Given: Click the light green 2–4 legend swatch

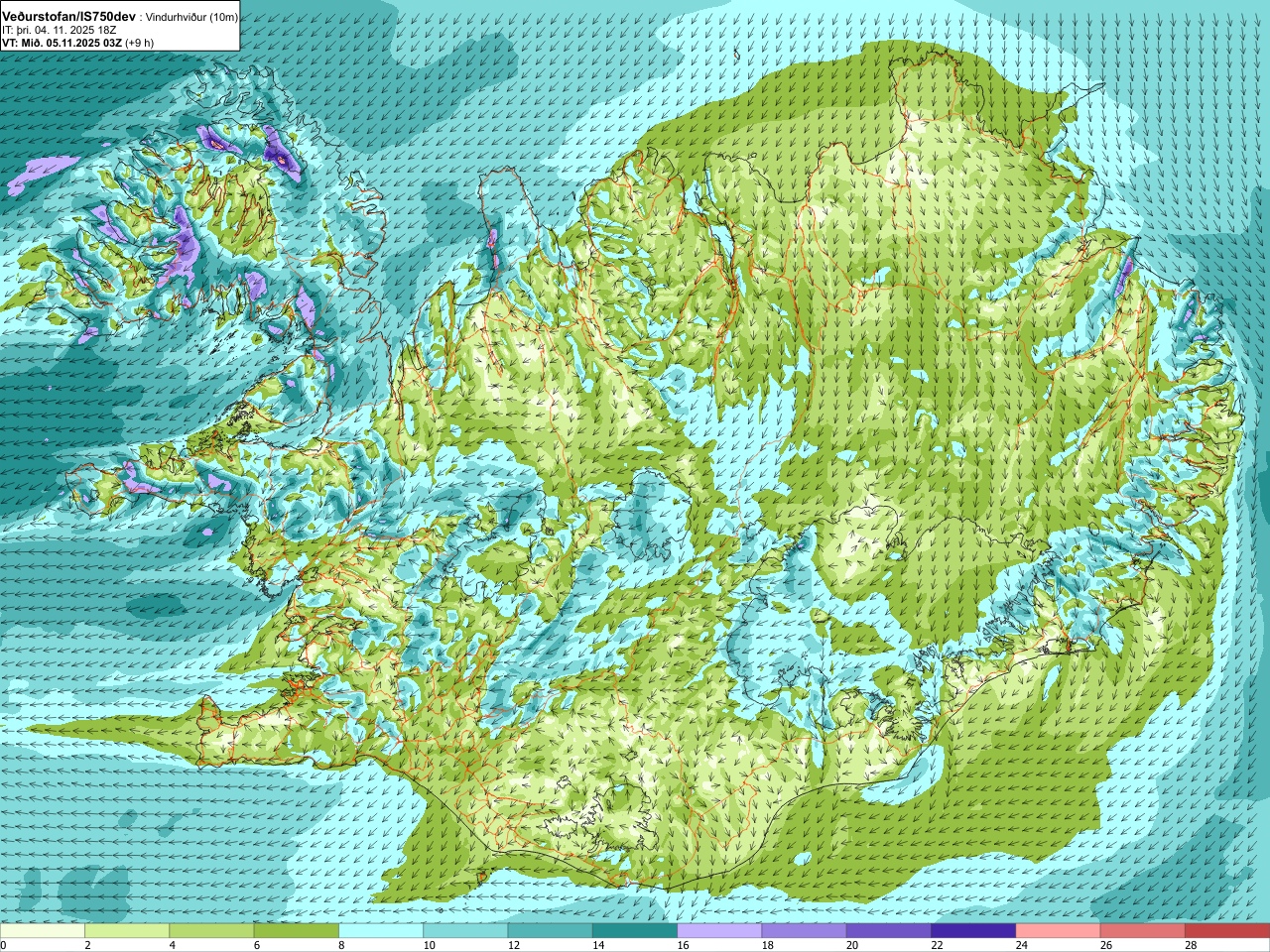Looking at the screenshot, I should pos(127,931).
